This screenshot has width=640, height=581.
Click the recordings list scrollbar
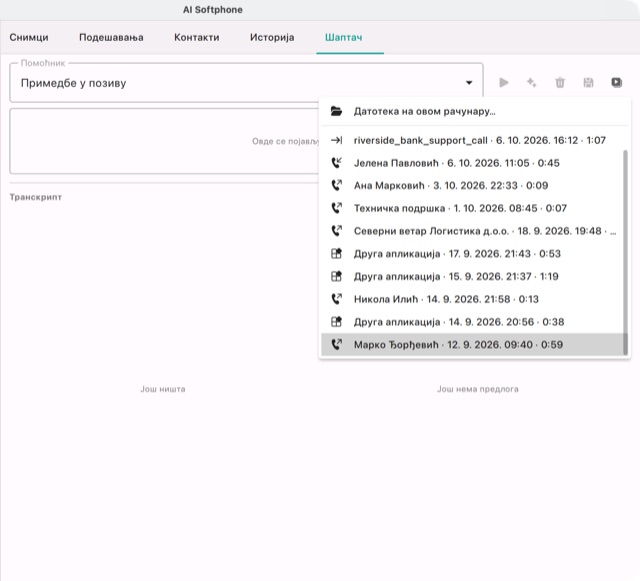[x=625, y=252]
